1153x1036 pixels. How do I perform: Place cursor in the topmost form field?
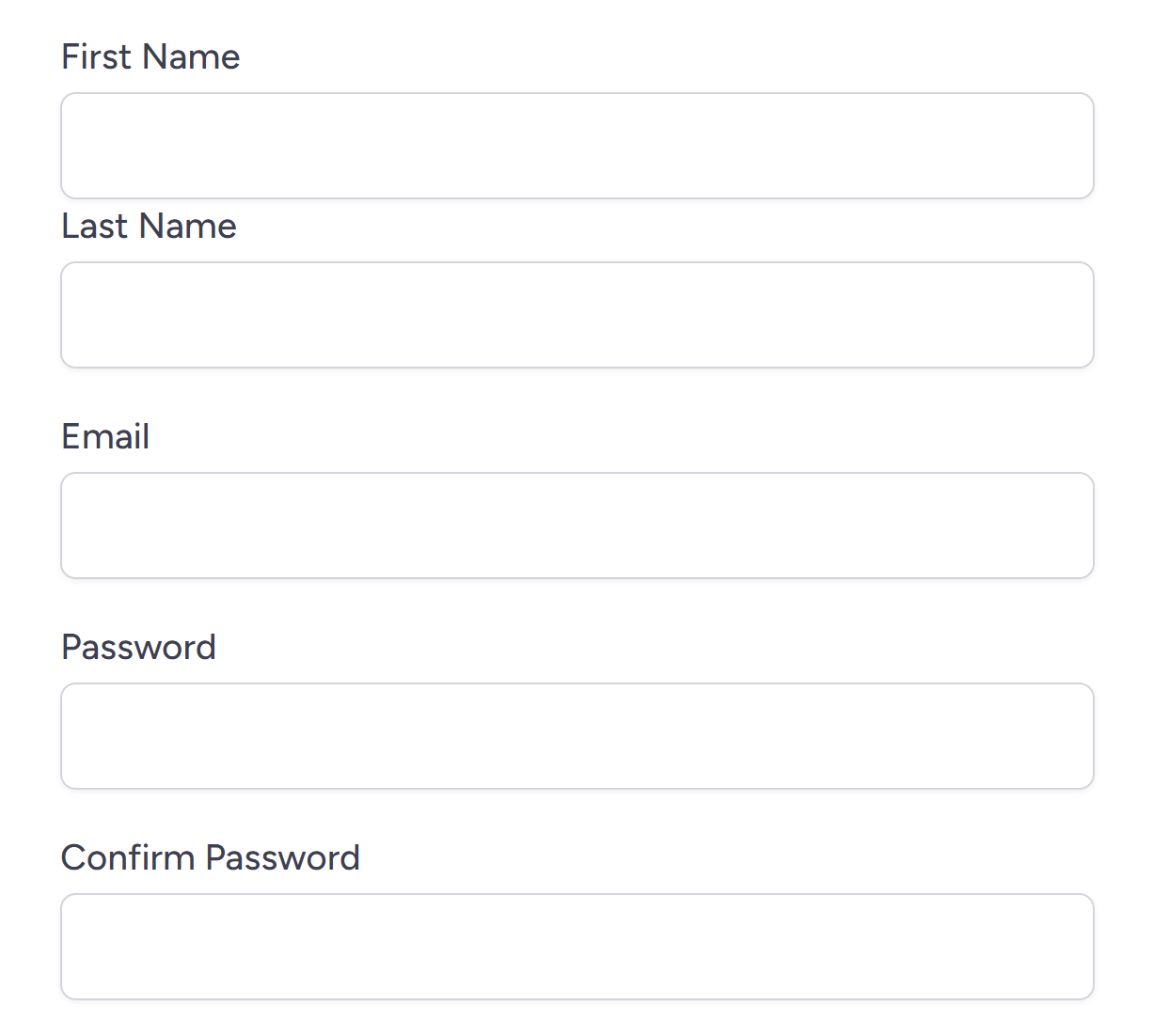[x=576, y=146]
